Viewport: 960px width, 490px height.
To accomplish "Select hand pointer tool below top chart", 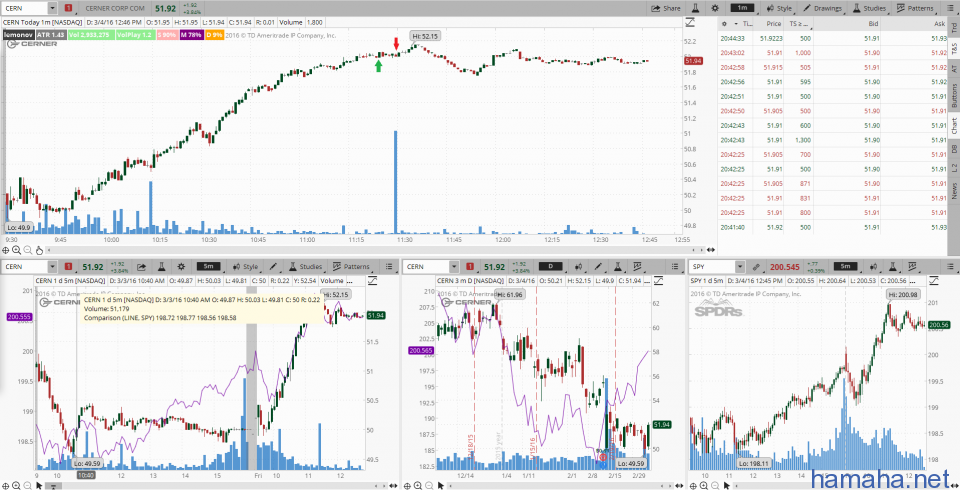I will tap(39, 250).
